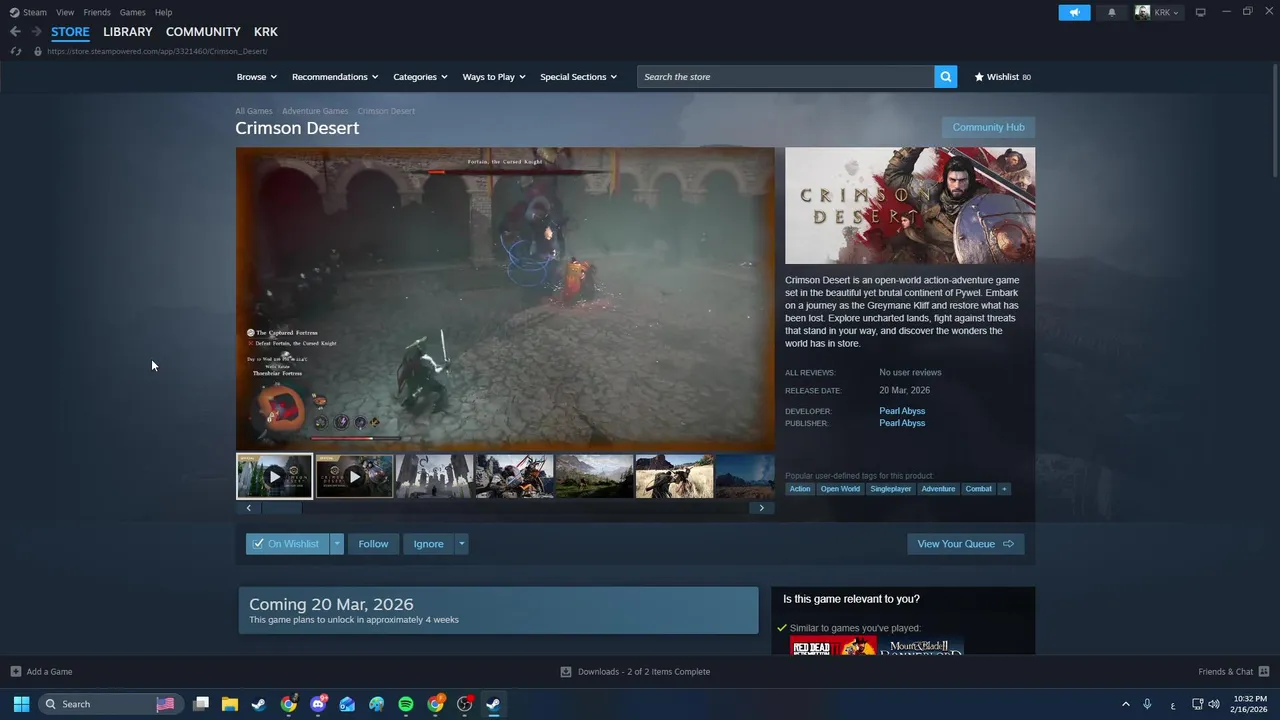Open Discord from the taskbar
The height and width of the screenshot is (720, 1280).
[x=318, y=704]
